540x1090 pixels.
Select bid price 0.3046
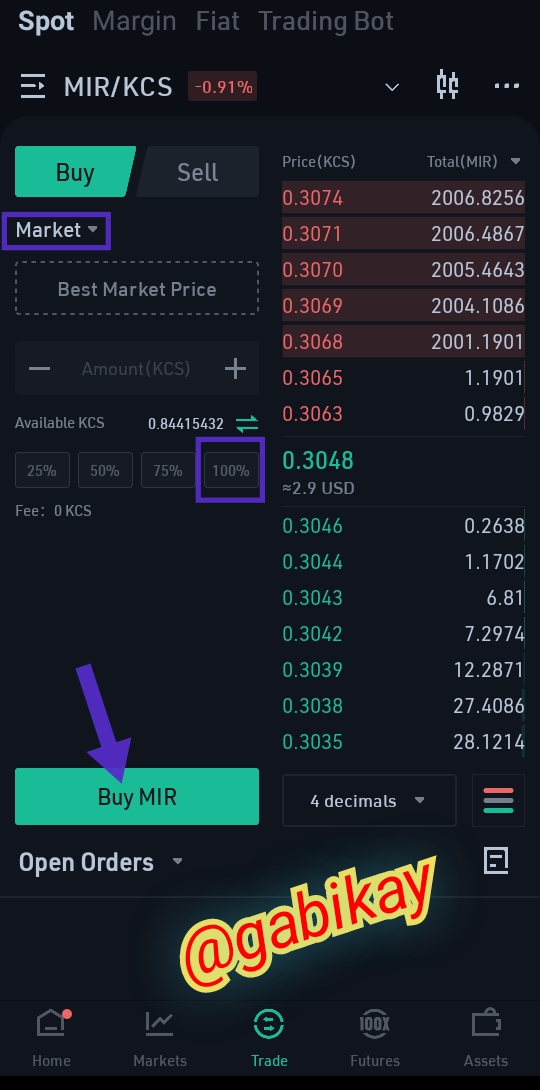(x=313, y=526)
